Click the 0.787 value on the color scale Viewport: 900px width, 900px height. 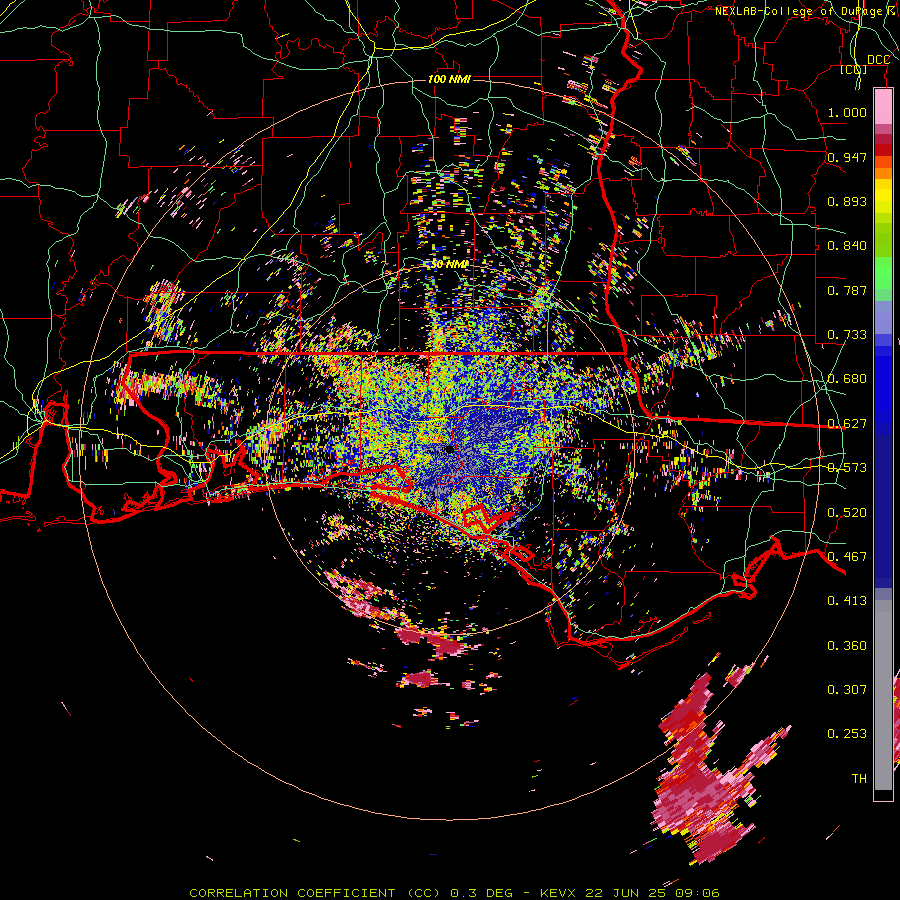[847, 290]
